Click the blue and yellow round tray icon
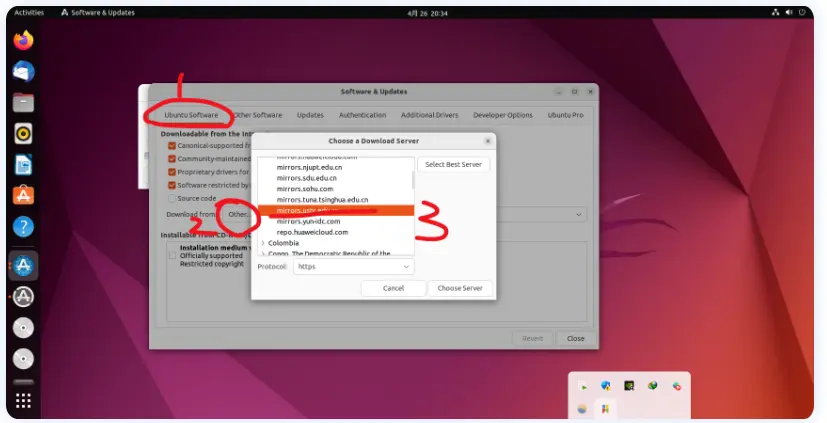This screenshot has width=827, height=423. (582, 409)
